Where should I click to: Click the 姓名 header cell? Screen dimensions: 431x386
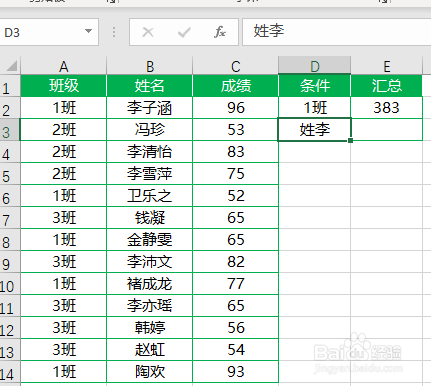(149, 86)
